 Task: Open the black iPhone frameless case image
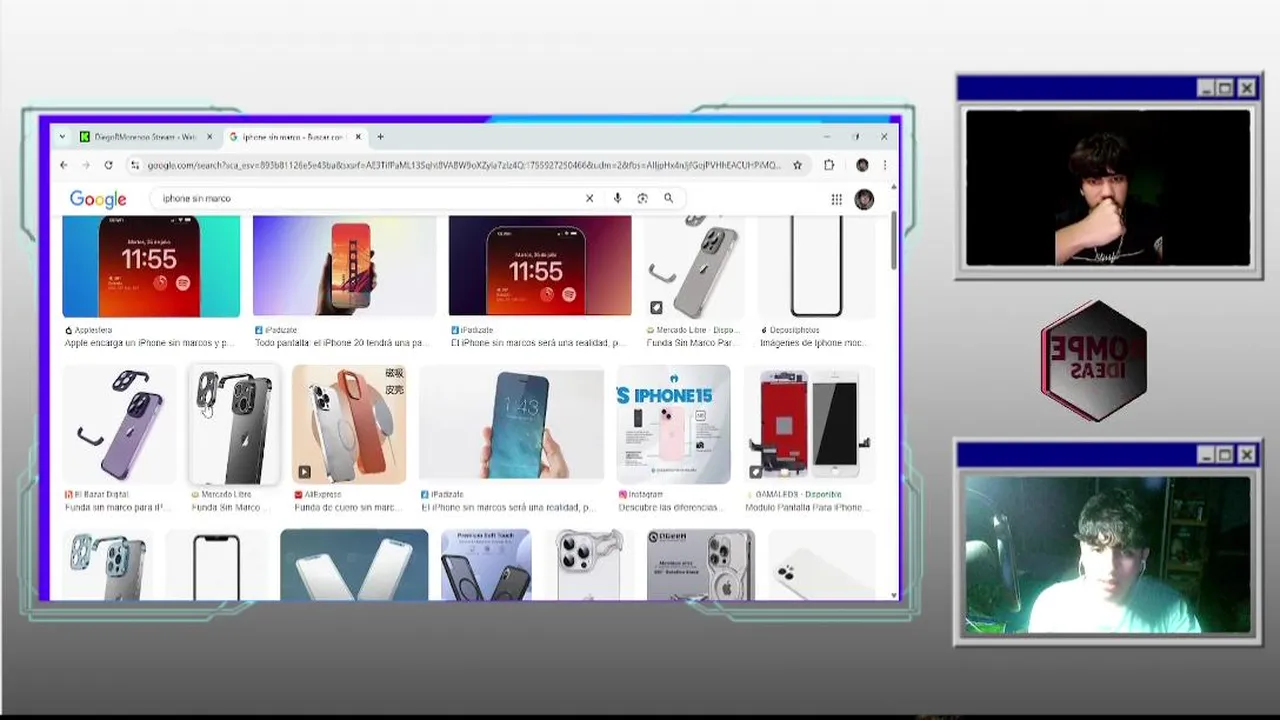point(235,424)
